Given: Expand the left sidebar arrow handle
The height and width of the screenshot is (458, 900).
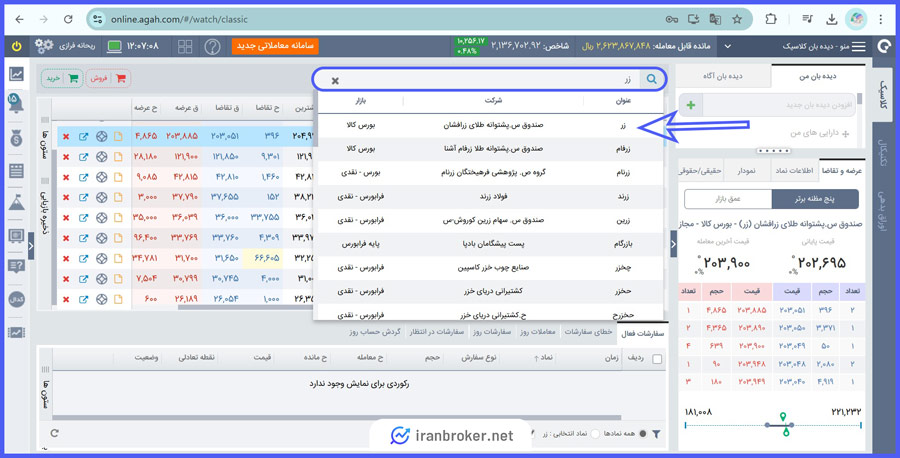Looking at the screenshot, I should click(31, 247).
